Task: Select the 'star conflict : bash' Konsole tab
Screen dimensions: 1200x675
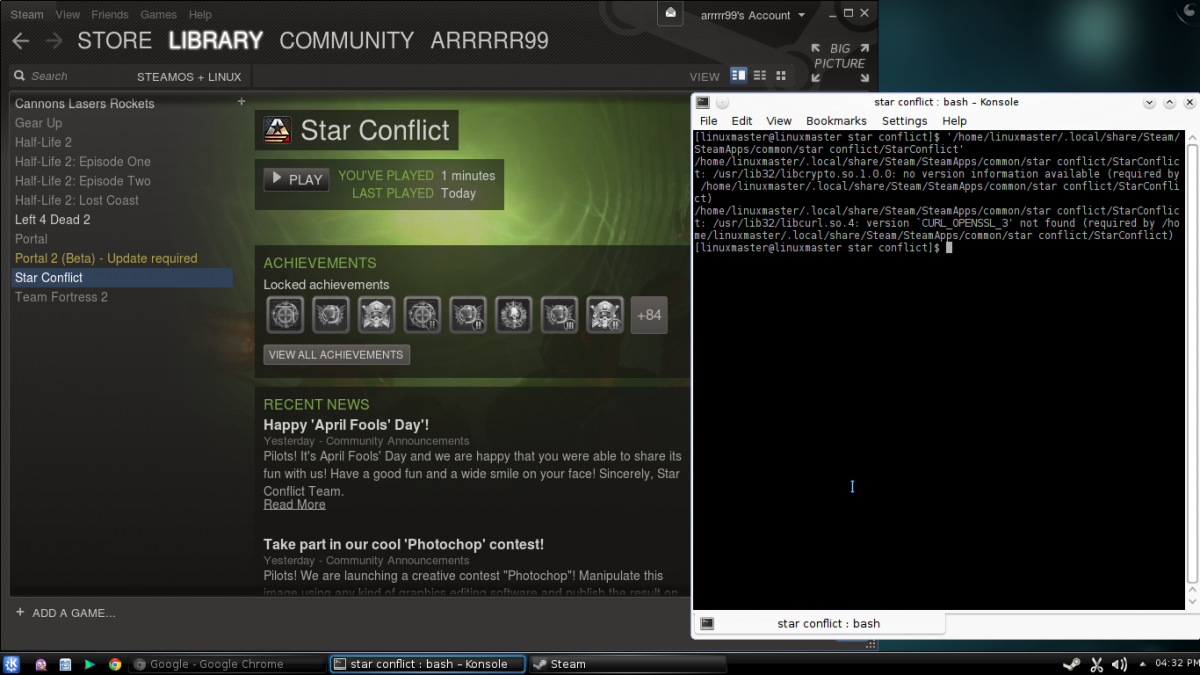Action: (819, 623)
